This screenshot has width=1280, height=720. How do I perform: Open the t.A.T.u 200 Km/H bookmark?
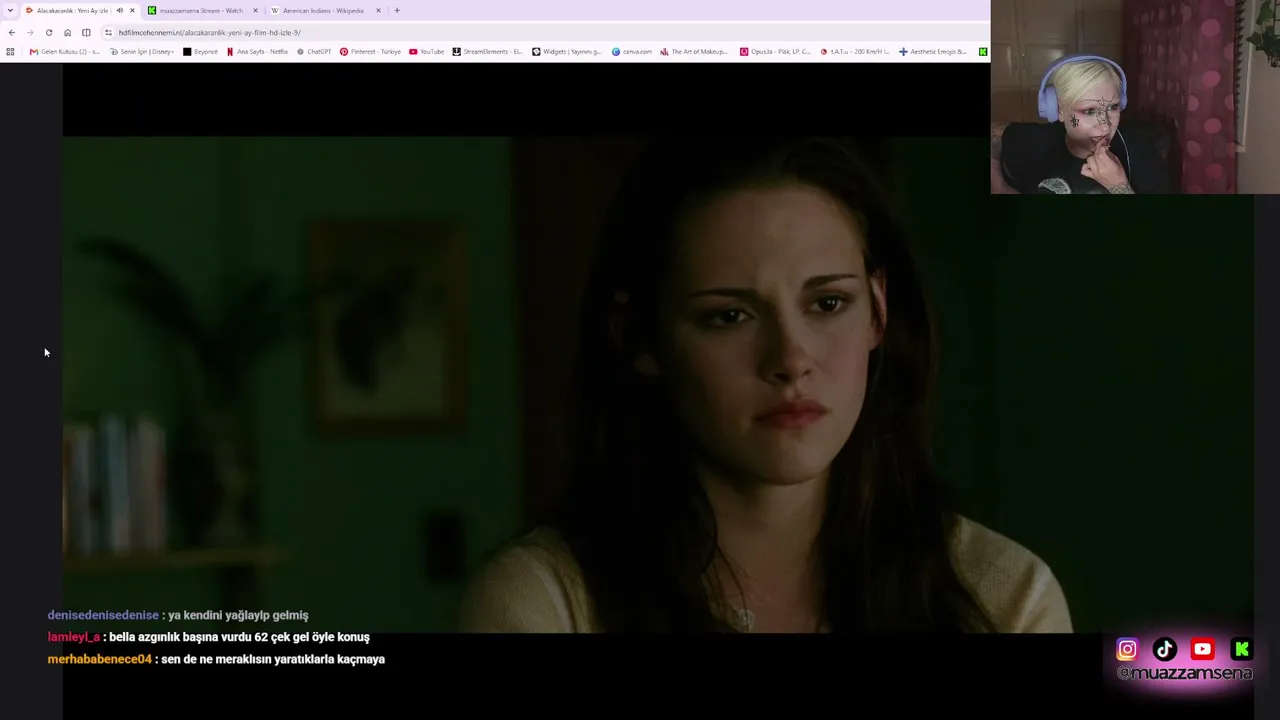[x=855, y=51]
